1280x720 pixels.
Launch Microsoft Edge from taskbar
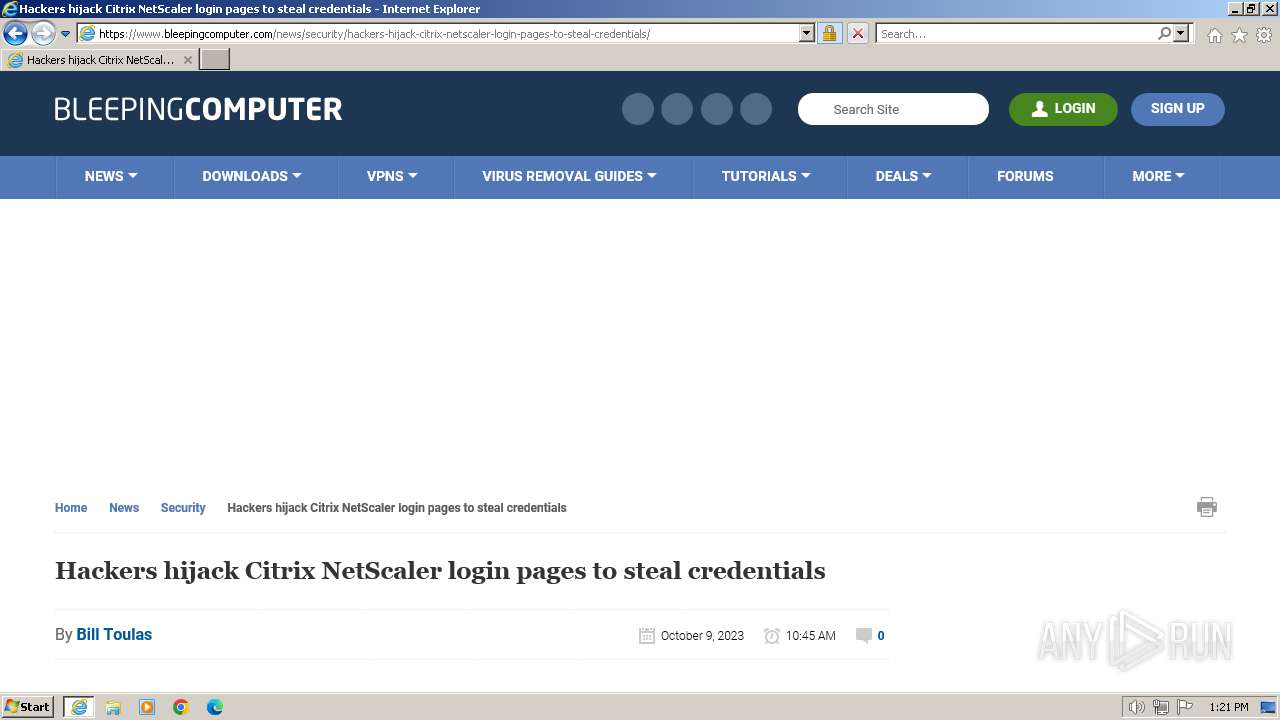pos(215,707)
